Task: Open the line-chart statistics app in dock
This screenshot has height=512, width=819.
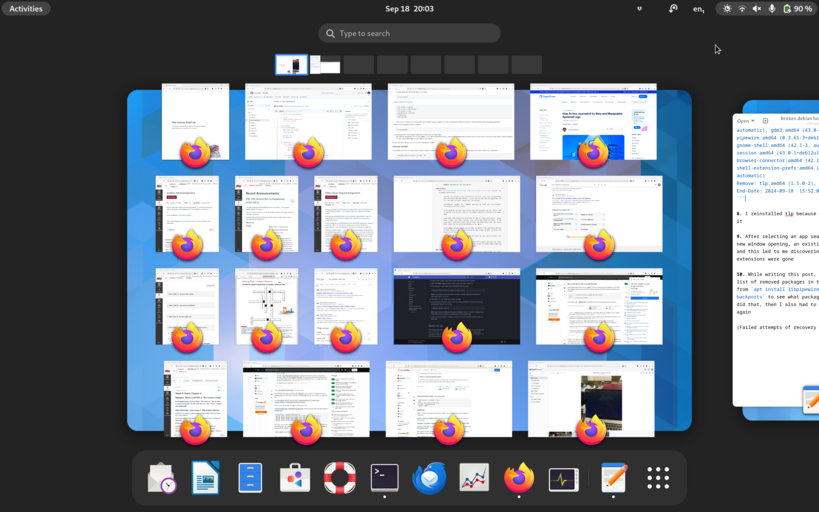Action: 474,478
